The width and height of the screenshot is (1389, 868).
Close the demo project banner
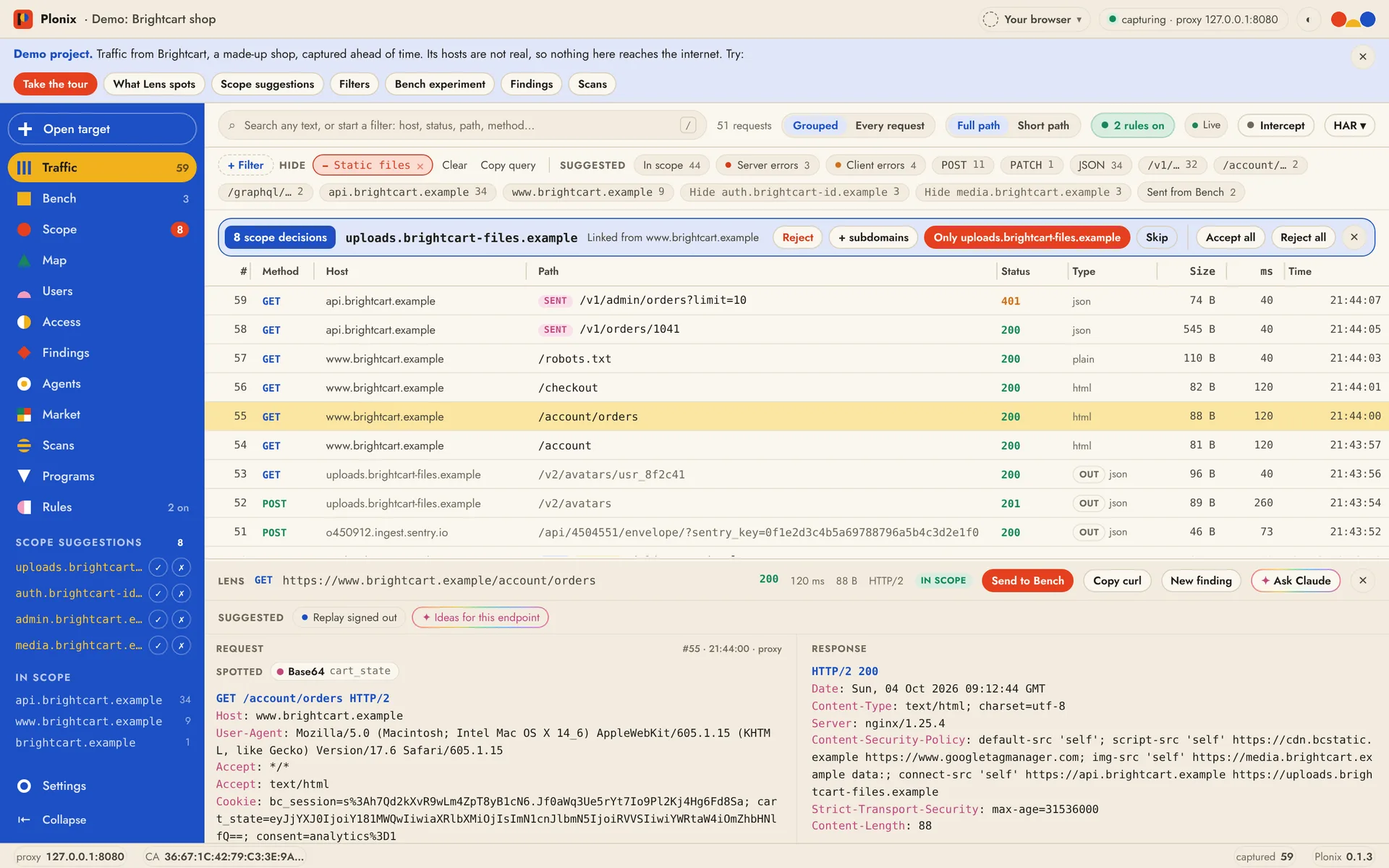click(x=1362, y=56)
